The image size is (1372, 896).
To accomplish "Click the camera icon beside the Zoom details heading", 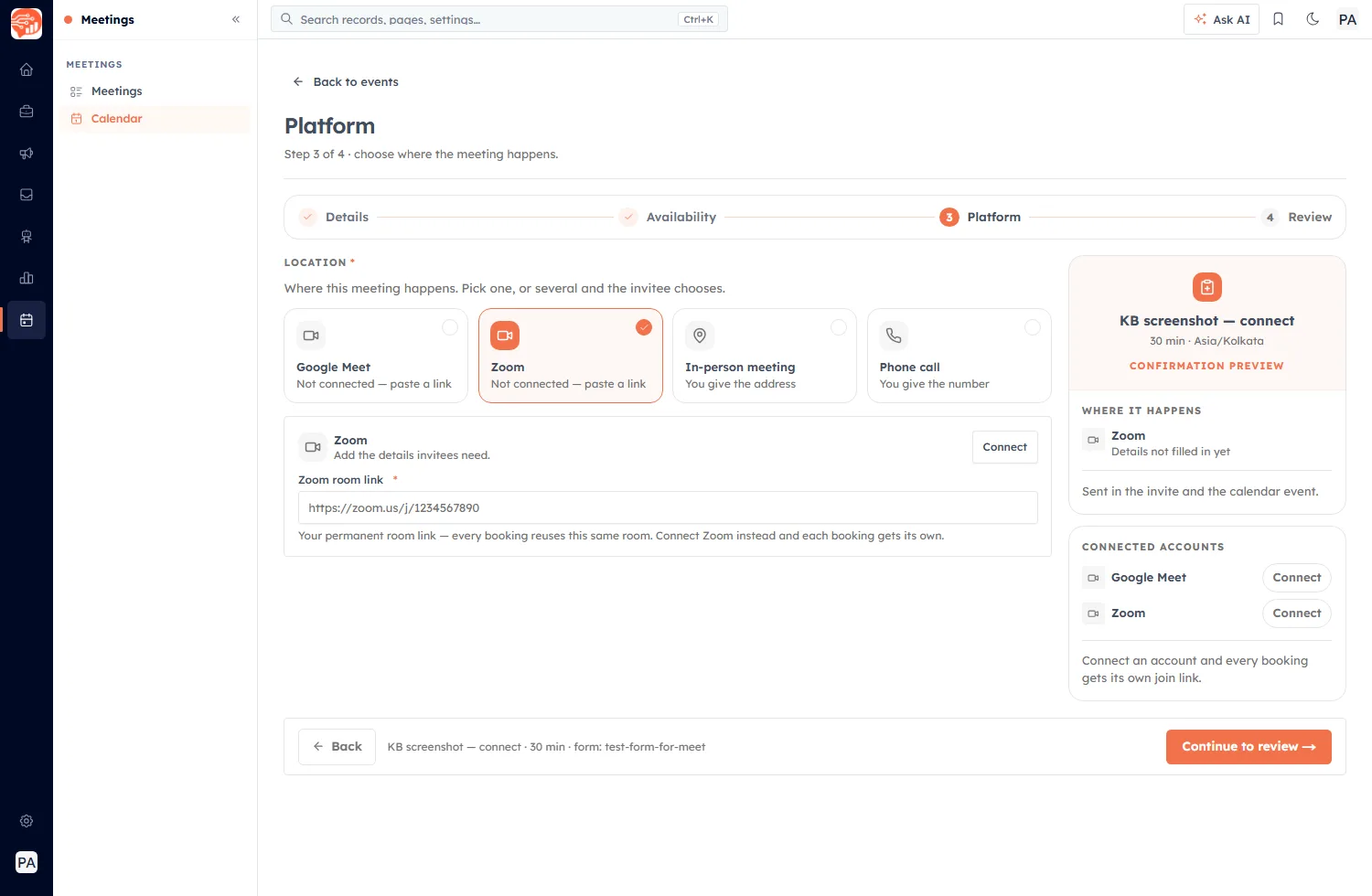I will [313, 447].
